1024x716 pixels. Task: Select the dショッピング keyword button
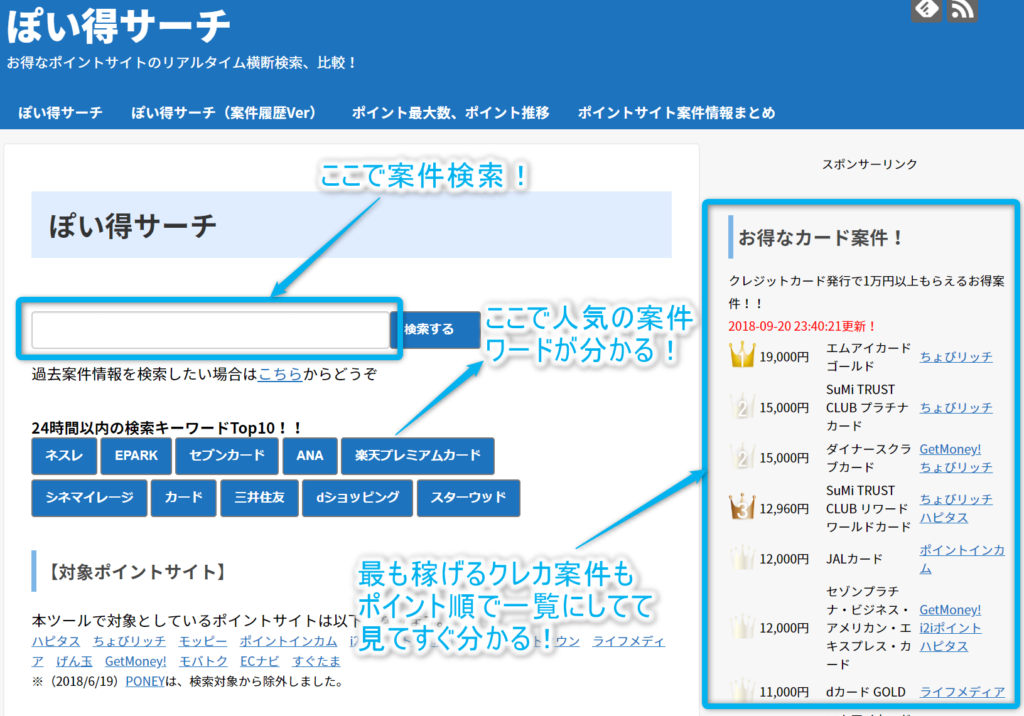tap(357, 497)
